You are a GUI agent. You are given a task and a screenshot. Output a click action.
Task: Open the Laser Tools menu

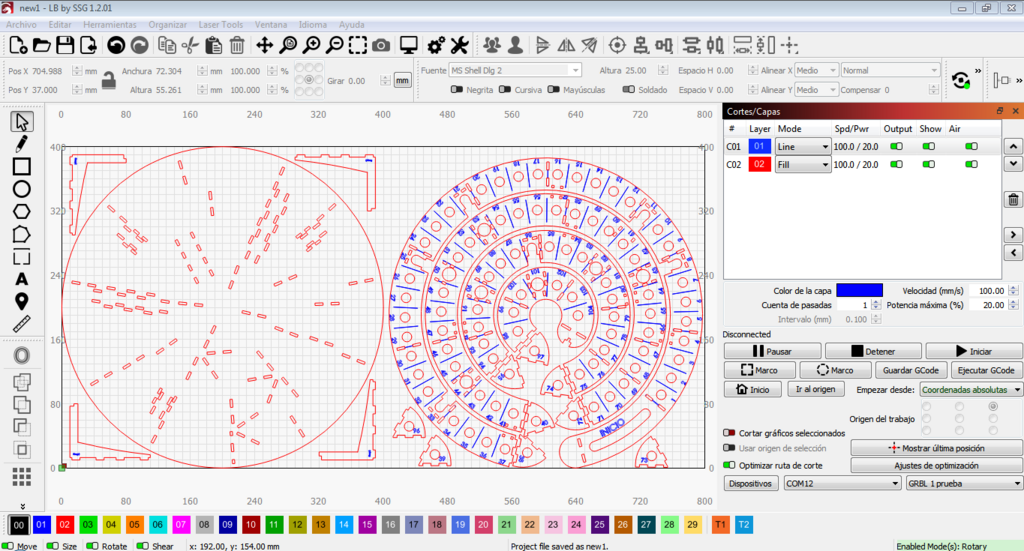(220, 22)
